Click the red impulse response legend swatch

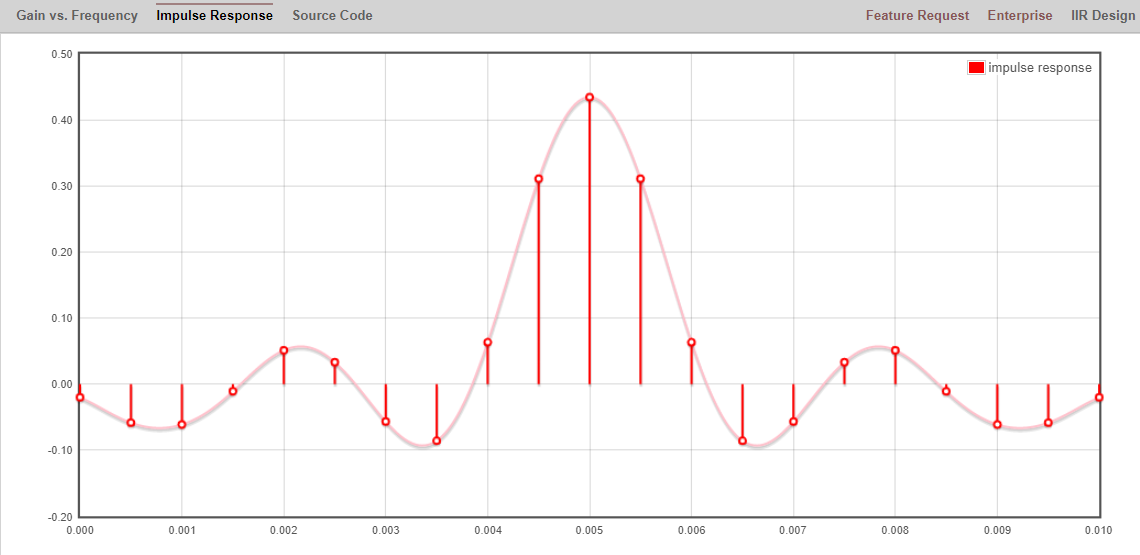pyautogui.click(x=976, y=68)
